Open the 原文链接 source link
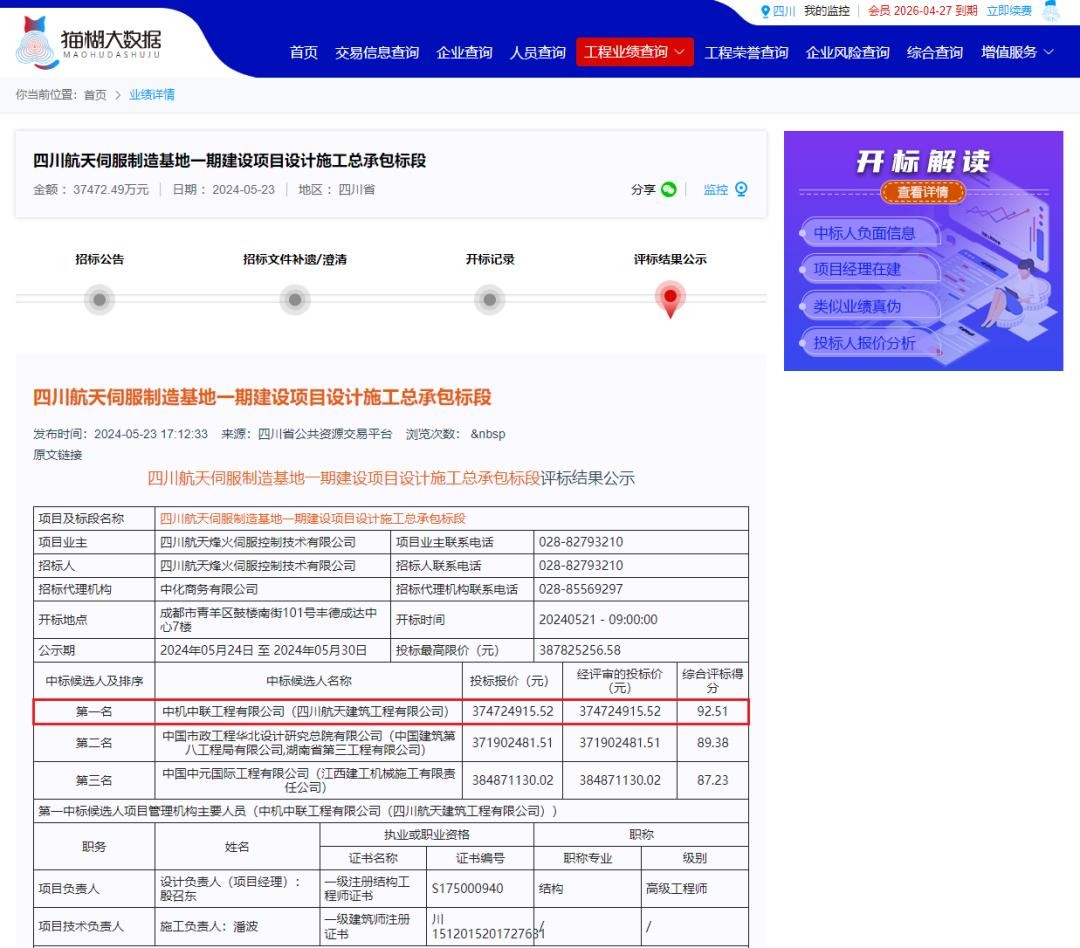The height and width of the screenshot is (948, 1080). pos(58,455)
